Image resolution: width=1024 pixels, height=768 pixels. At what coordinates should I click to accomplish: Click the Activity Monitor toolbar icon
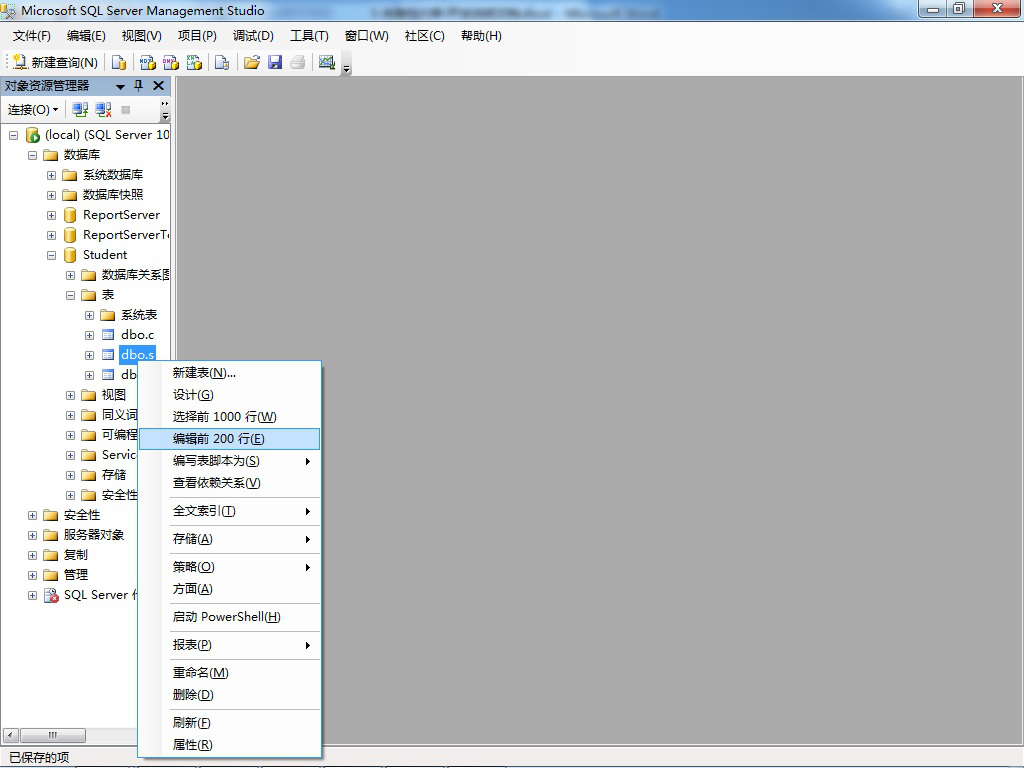coord(327,62)
